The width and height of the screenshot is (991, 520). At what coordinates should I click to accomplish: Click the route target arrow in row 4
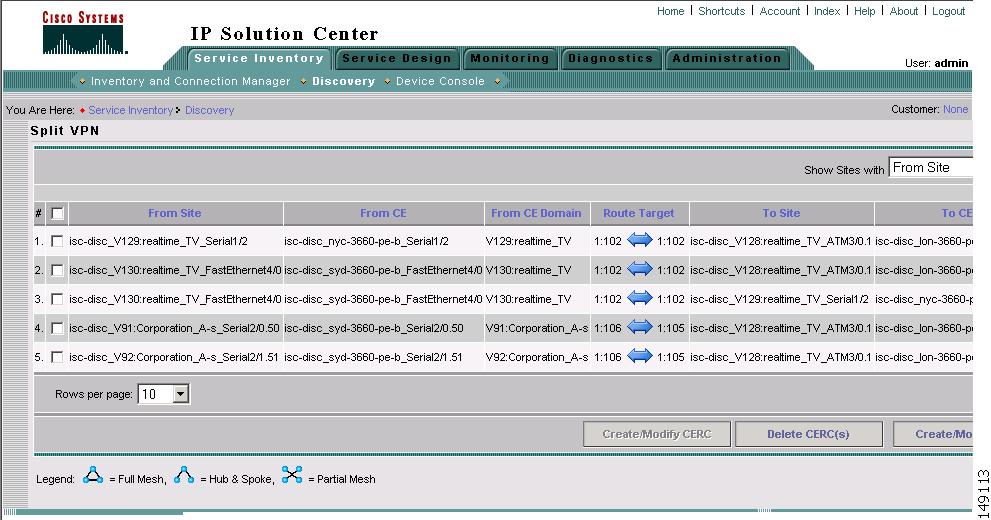point(640,328)
